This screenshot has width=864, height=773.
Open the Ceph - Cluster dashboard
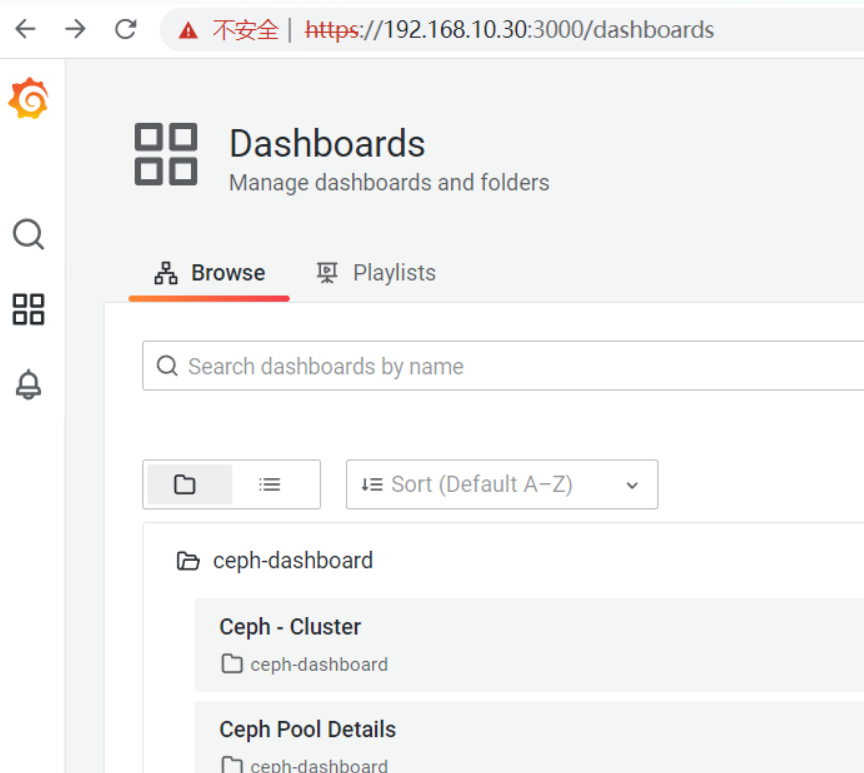pos(290,627)
